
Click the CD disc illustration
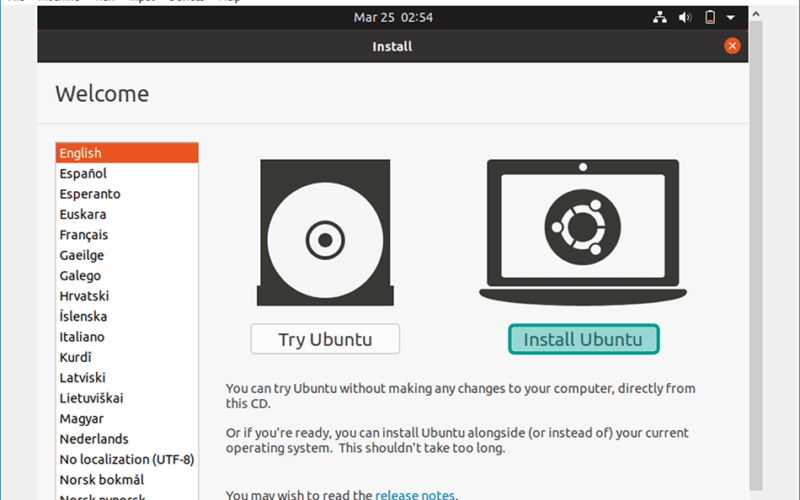pos(325,232)
